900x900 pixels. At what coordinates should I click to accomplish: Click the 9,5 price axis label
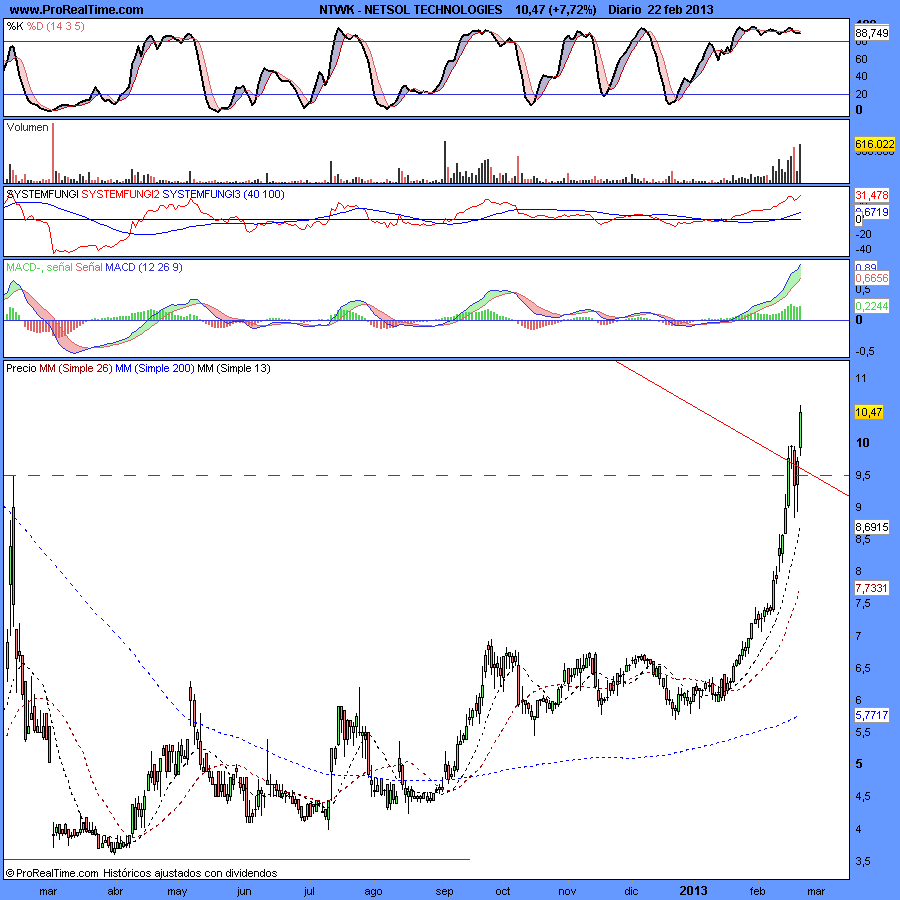[863, 475]
